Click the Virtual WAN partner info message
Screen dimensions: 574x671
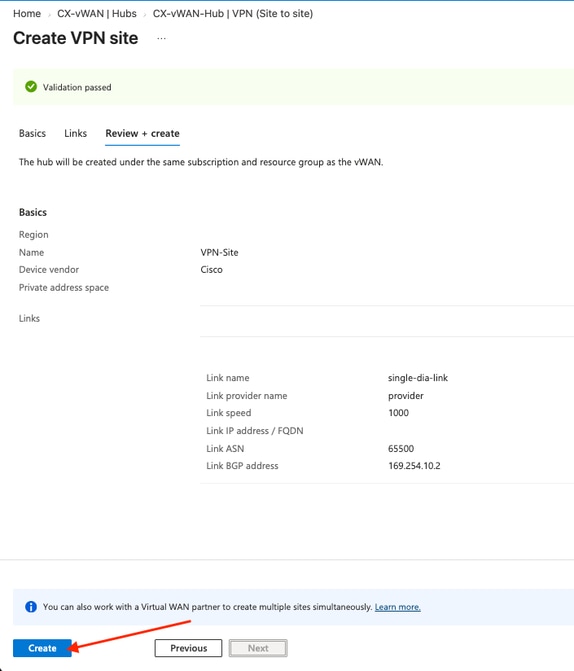click(x=208, y=607)
